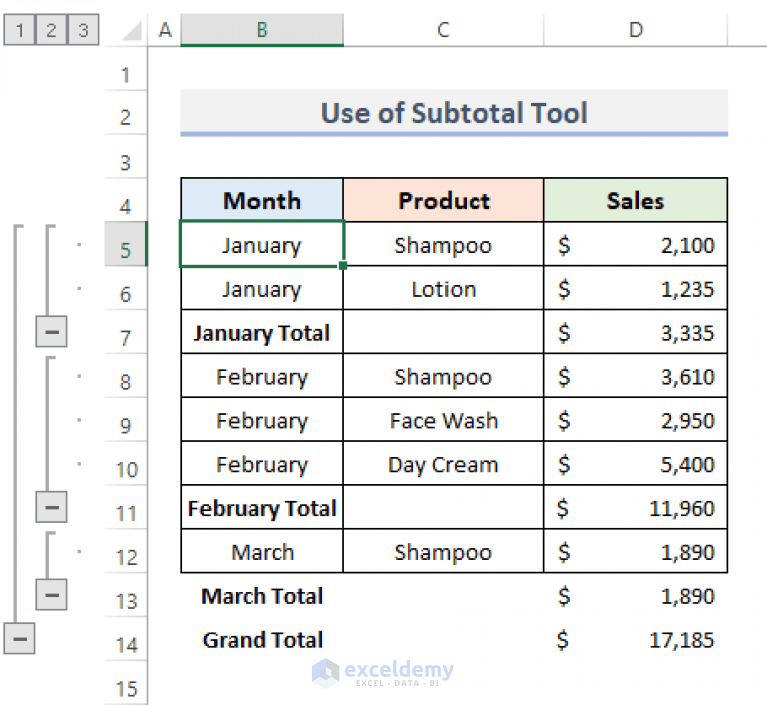This screenshot has height=705, width=767.
Task: Select the 'February Total' cell
Action: [x=262, y=507]
